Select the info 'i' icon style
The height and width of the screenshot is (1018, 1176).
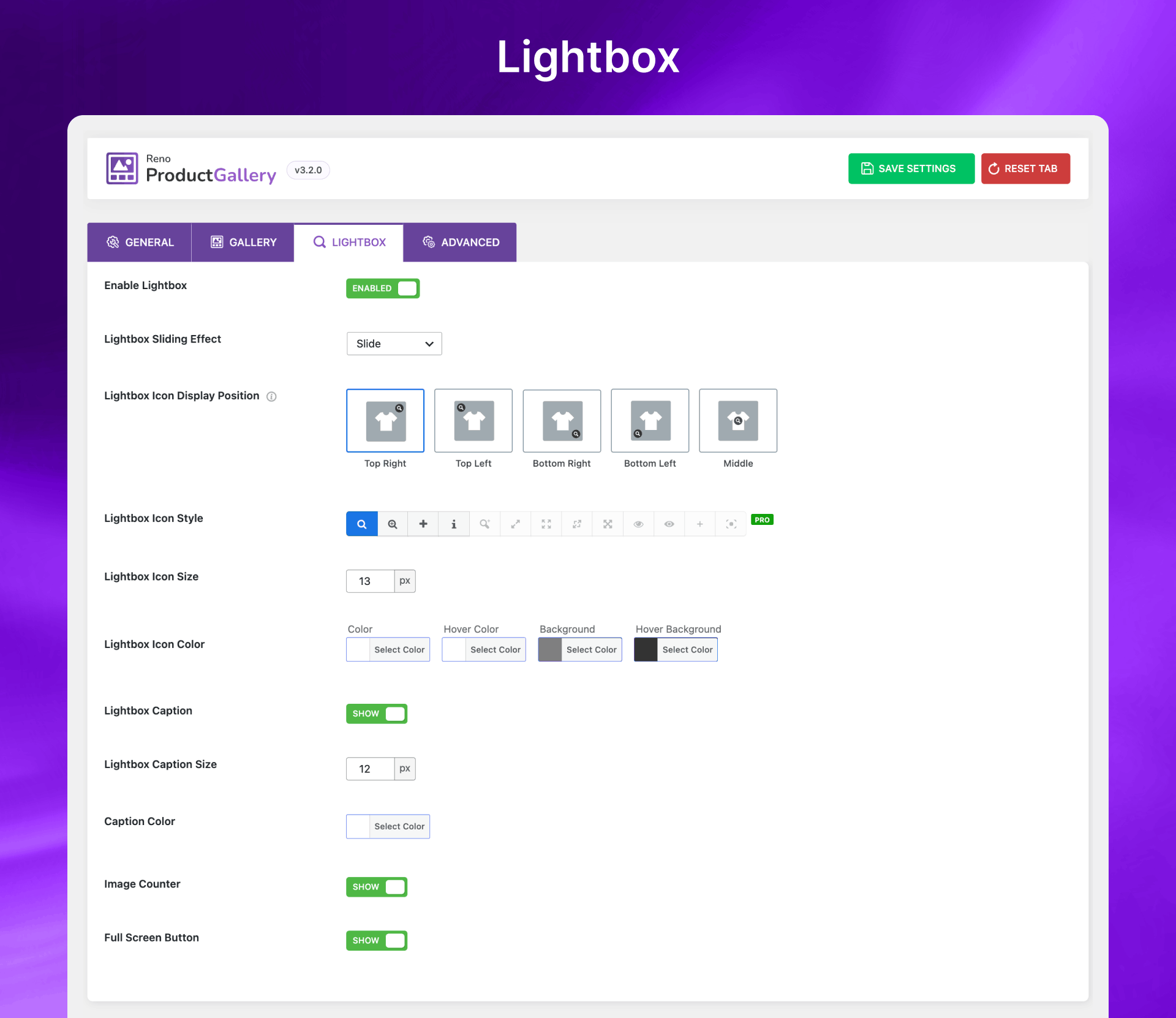pyautogui.click(x=454, y=524)
